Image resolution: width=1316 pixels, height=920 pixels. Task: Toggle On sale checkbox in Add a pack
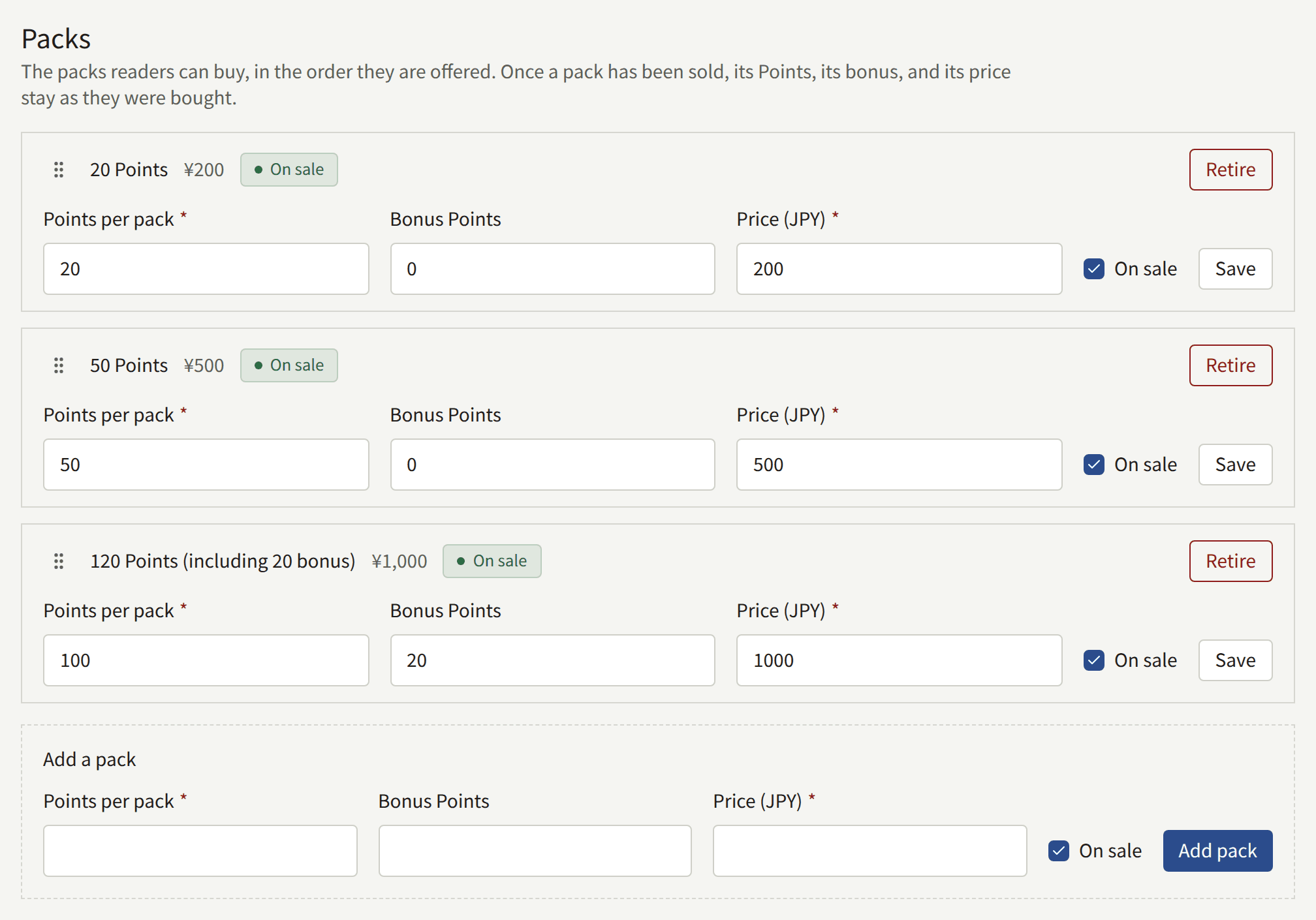tap(1059, 851)
